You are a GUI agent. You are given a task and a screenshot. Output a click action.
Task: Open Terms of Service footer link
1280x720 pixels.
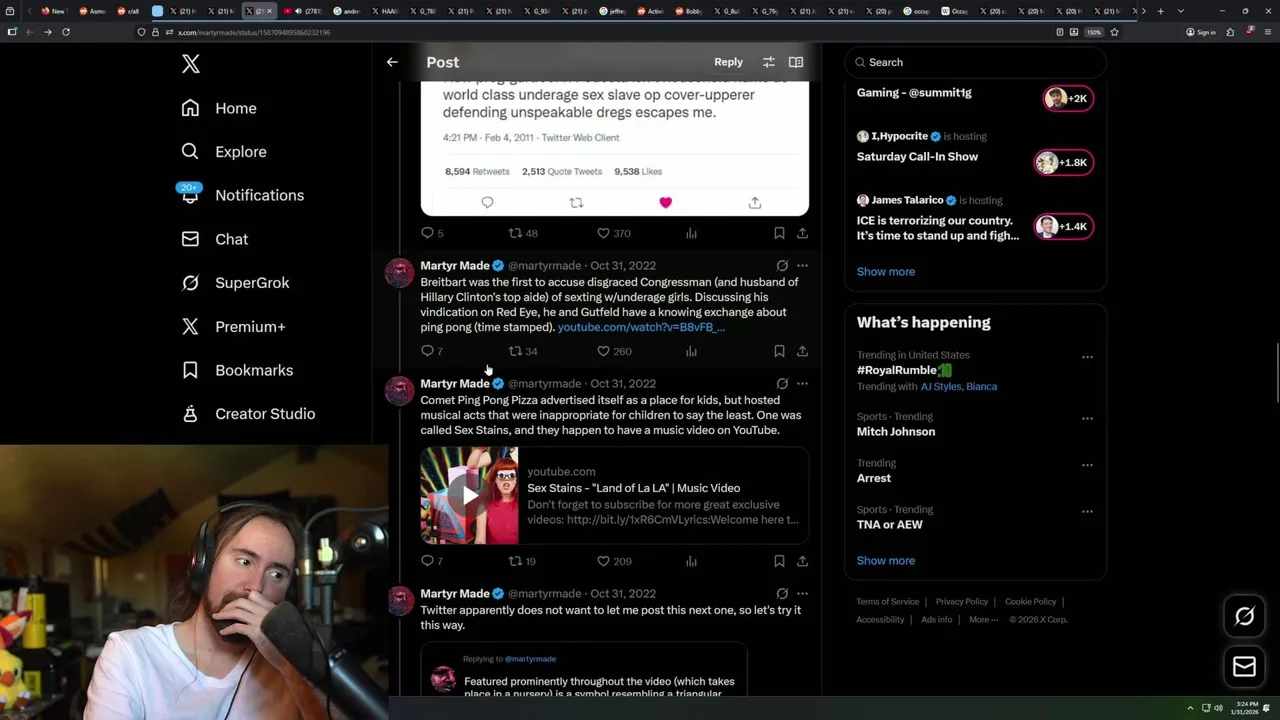click(887, 602)
